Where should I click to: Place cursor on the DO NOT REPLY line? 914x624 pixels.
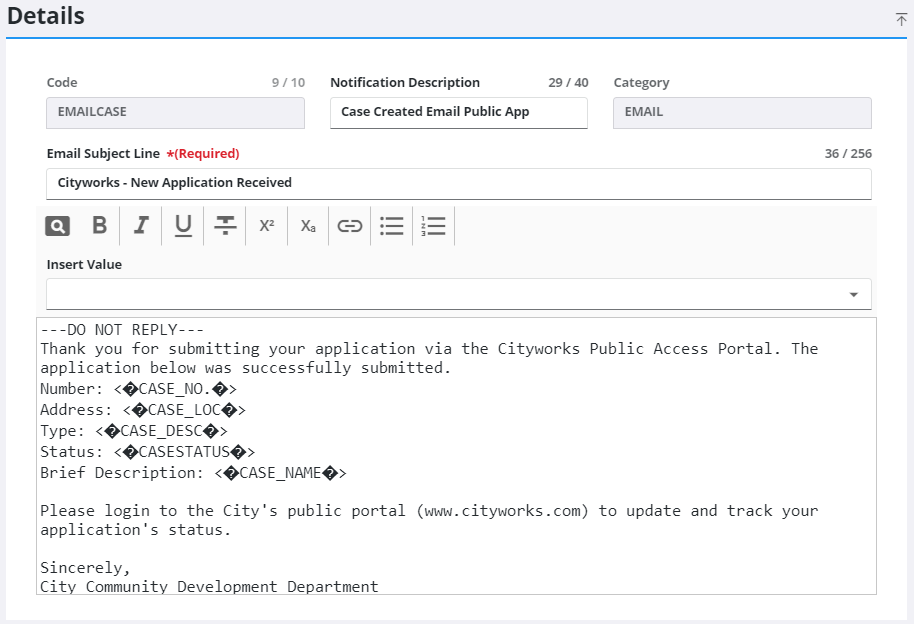click(x=122, y=330)
